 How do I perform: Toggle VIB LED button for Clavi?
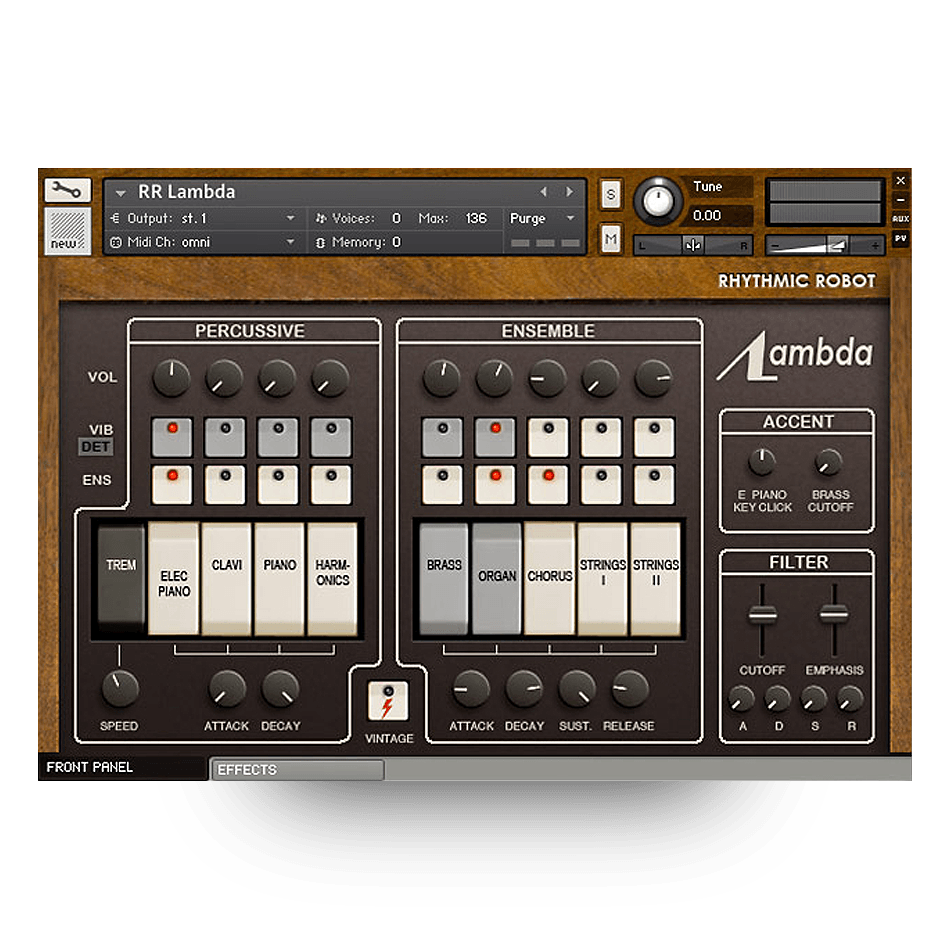pyautogui.click(x=225, y=437)
